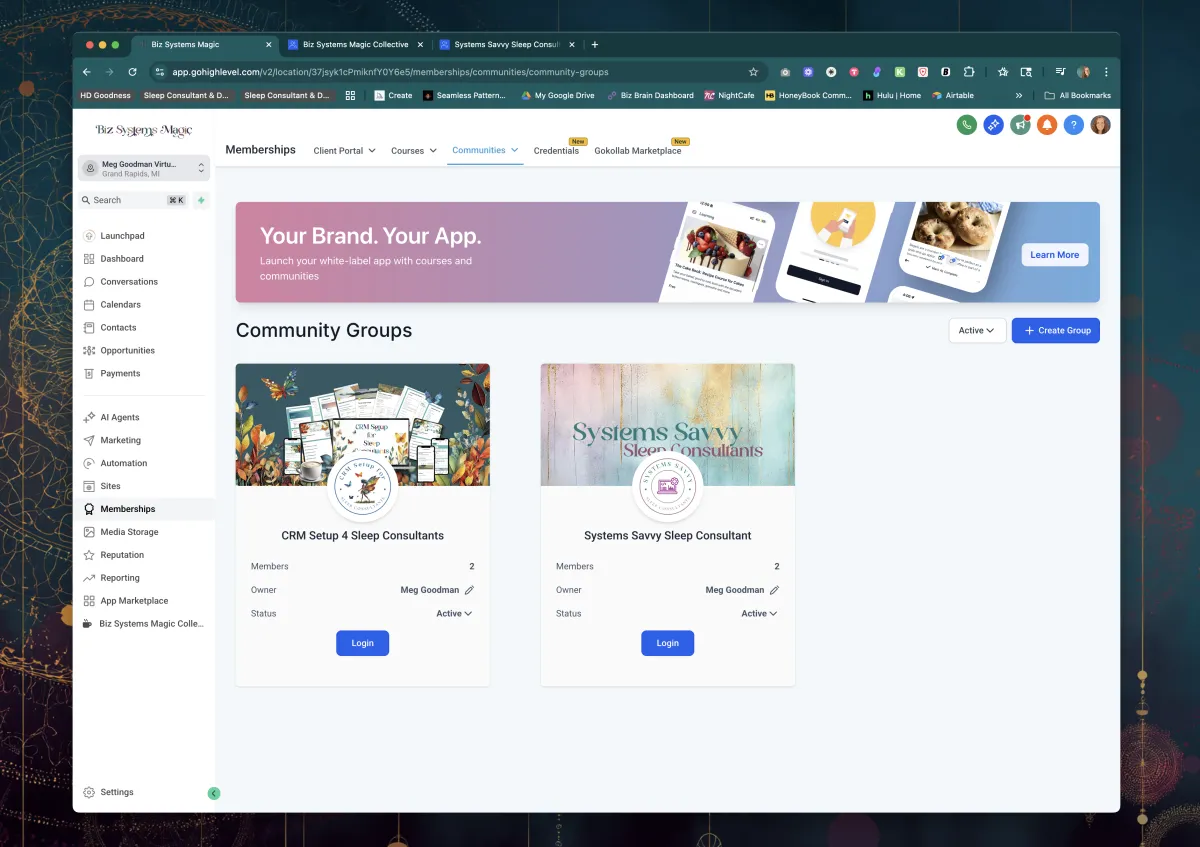
Task: Reload the page in the browser
Action: (132, 72)
